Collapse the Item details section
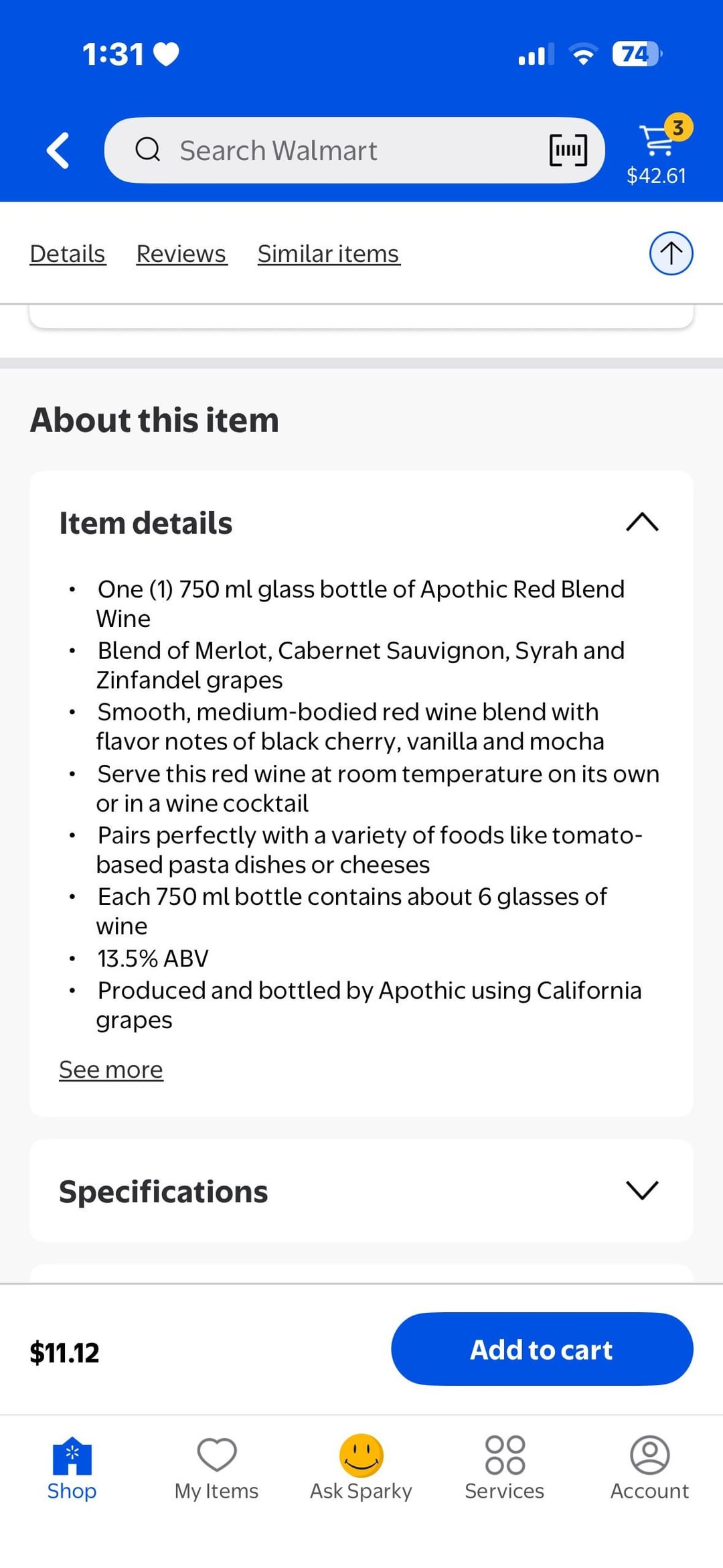Screen dimensions: 723x1568 coord(641,522)
